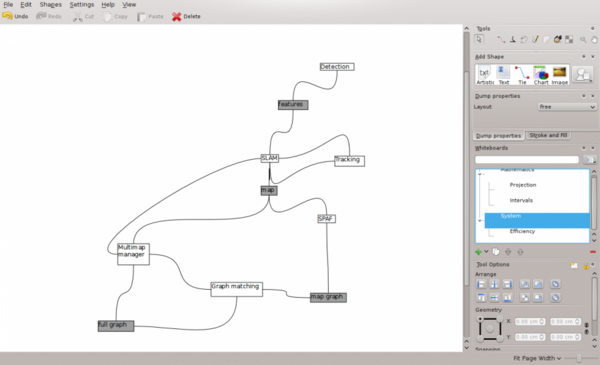Add a Chart shape
Image resolution: width=600 pixels, height=365 pixels.
point(541,75)
